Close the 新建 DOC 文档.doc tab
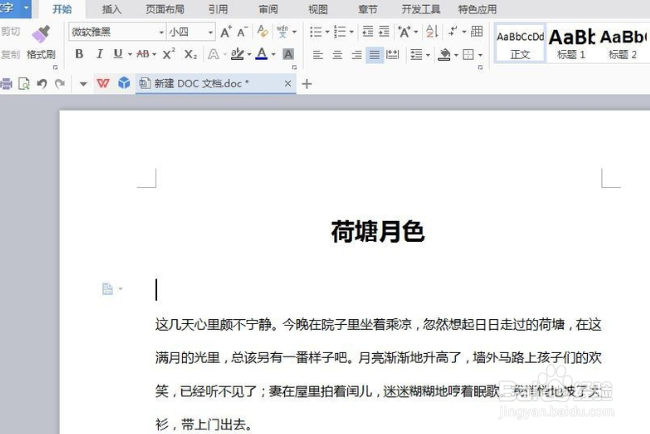The height and width of the screenshot is (434, 650). (288, 84)
